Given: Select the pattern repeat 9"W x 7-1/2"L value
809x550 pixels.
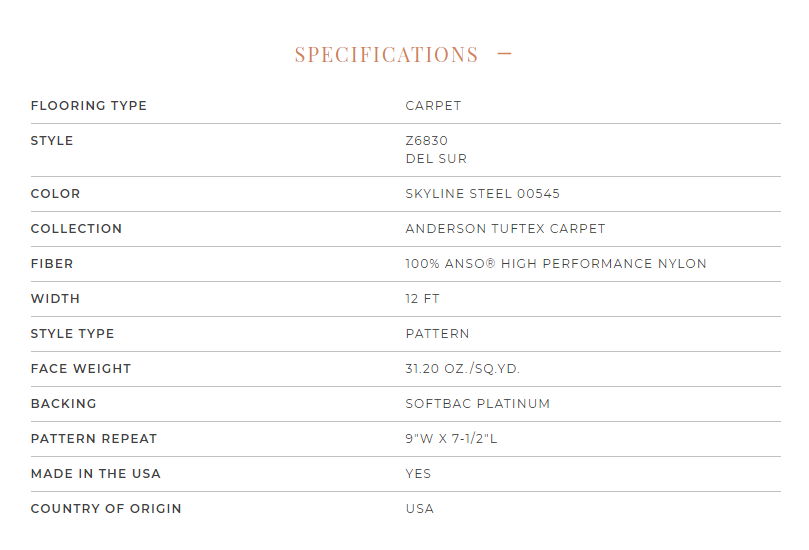Looking at the screenshot, I should (451, 439).
